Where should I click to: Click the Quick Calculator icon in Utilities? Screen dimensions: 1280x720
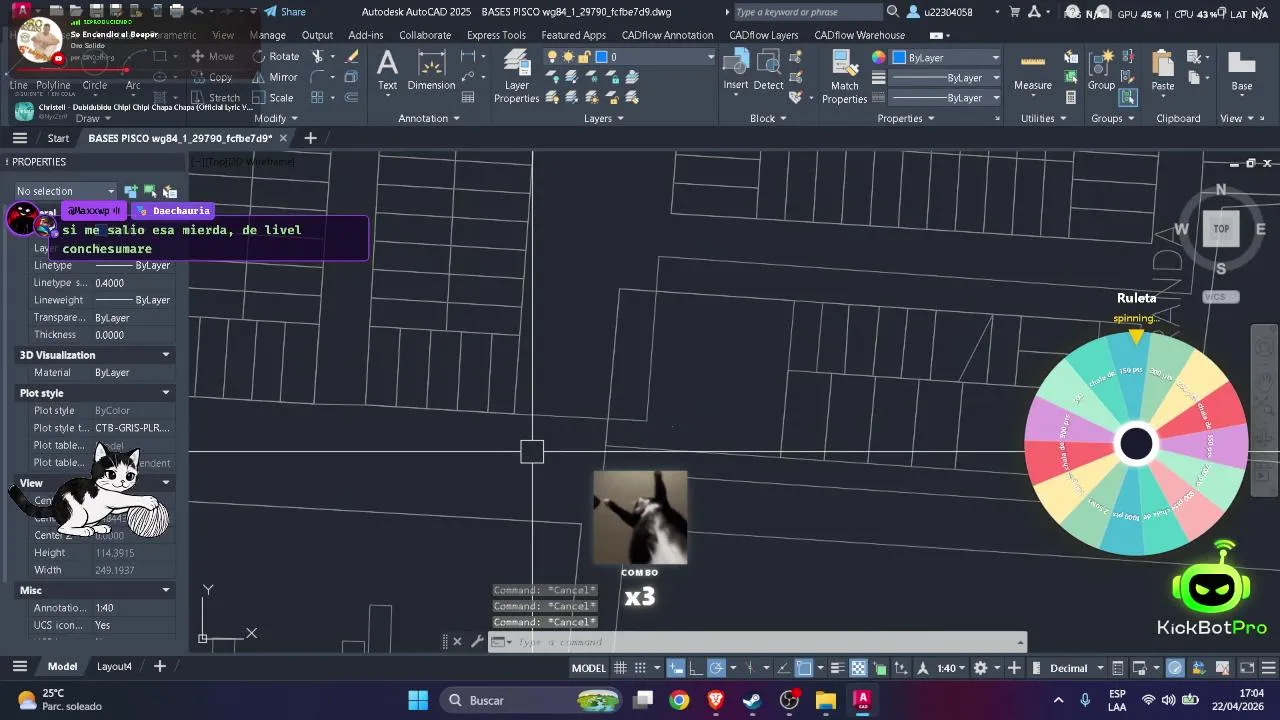[1071, 97]
